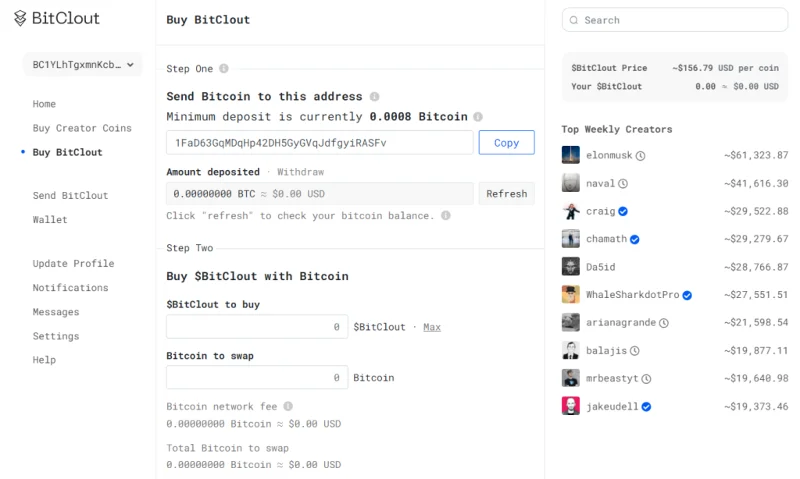Click naval avatar thumbnail
Image resolution: width=800 pixels, height=479 pixels.
coord(571,183)
